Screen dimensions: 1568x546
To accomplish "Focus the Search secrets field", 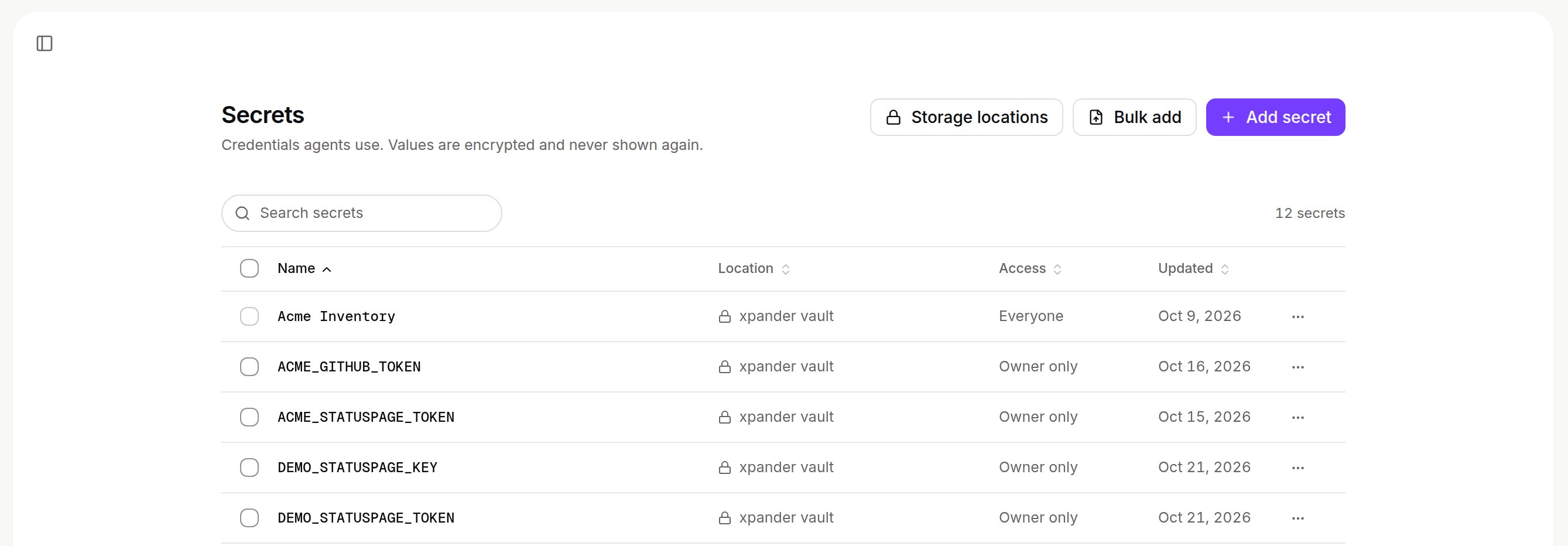I will (362, 213).
